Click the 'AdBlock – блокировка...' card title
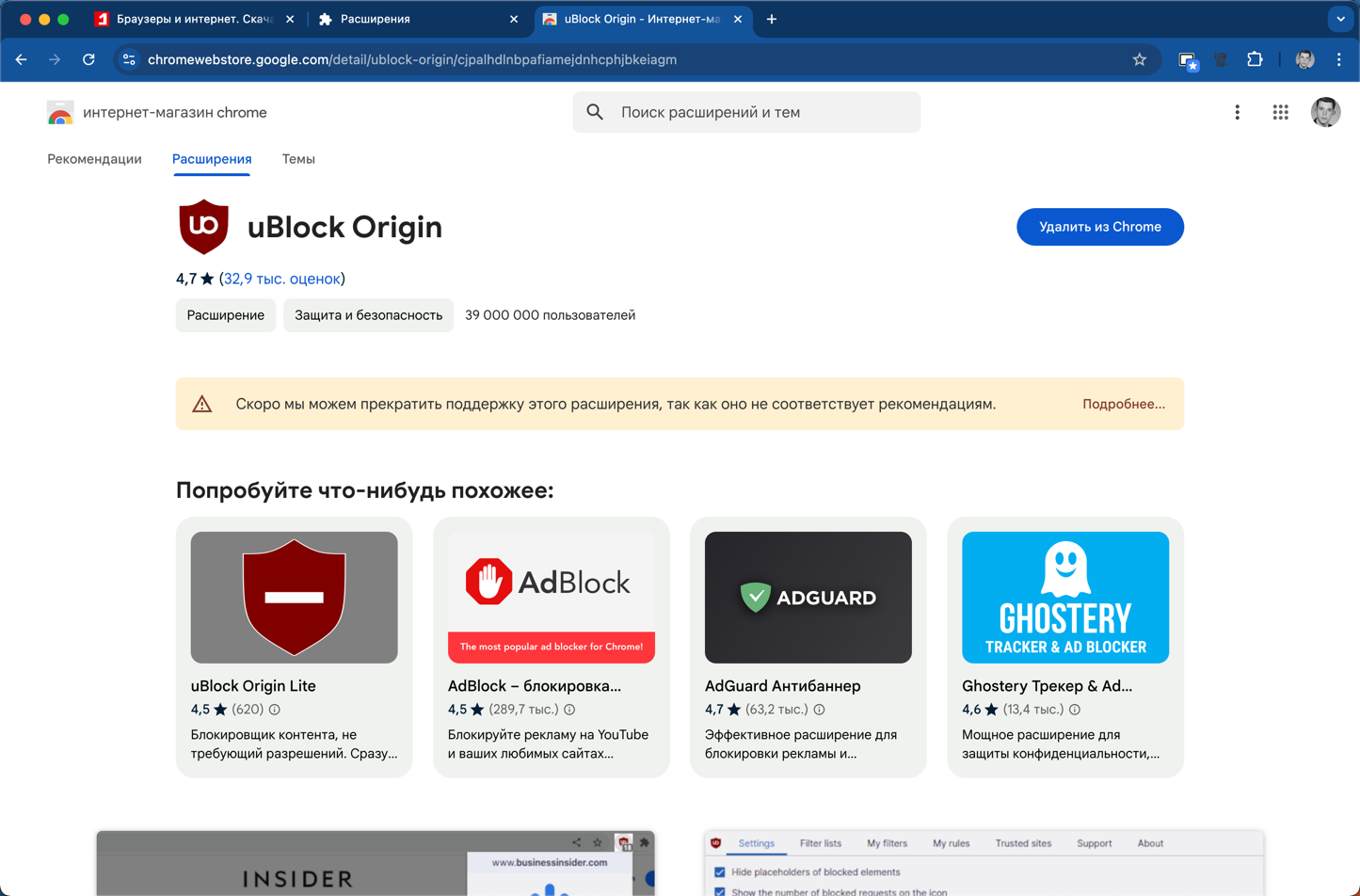The image size is (1360, 896). [535, 686]
